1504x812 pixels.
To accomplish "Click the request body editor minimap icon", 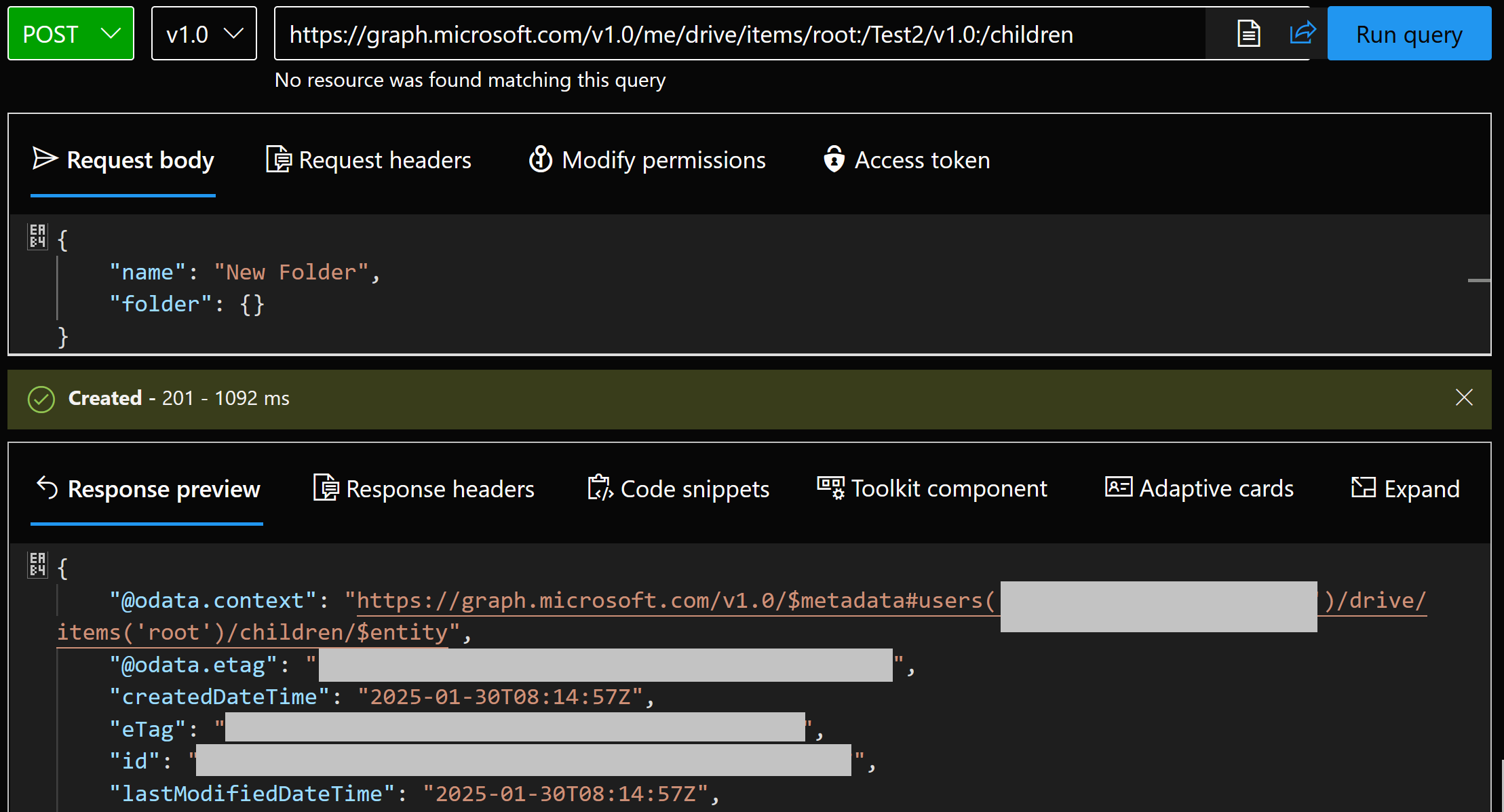I will (37, 236).
